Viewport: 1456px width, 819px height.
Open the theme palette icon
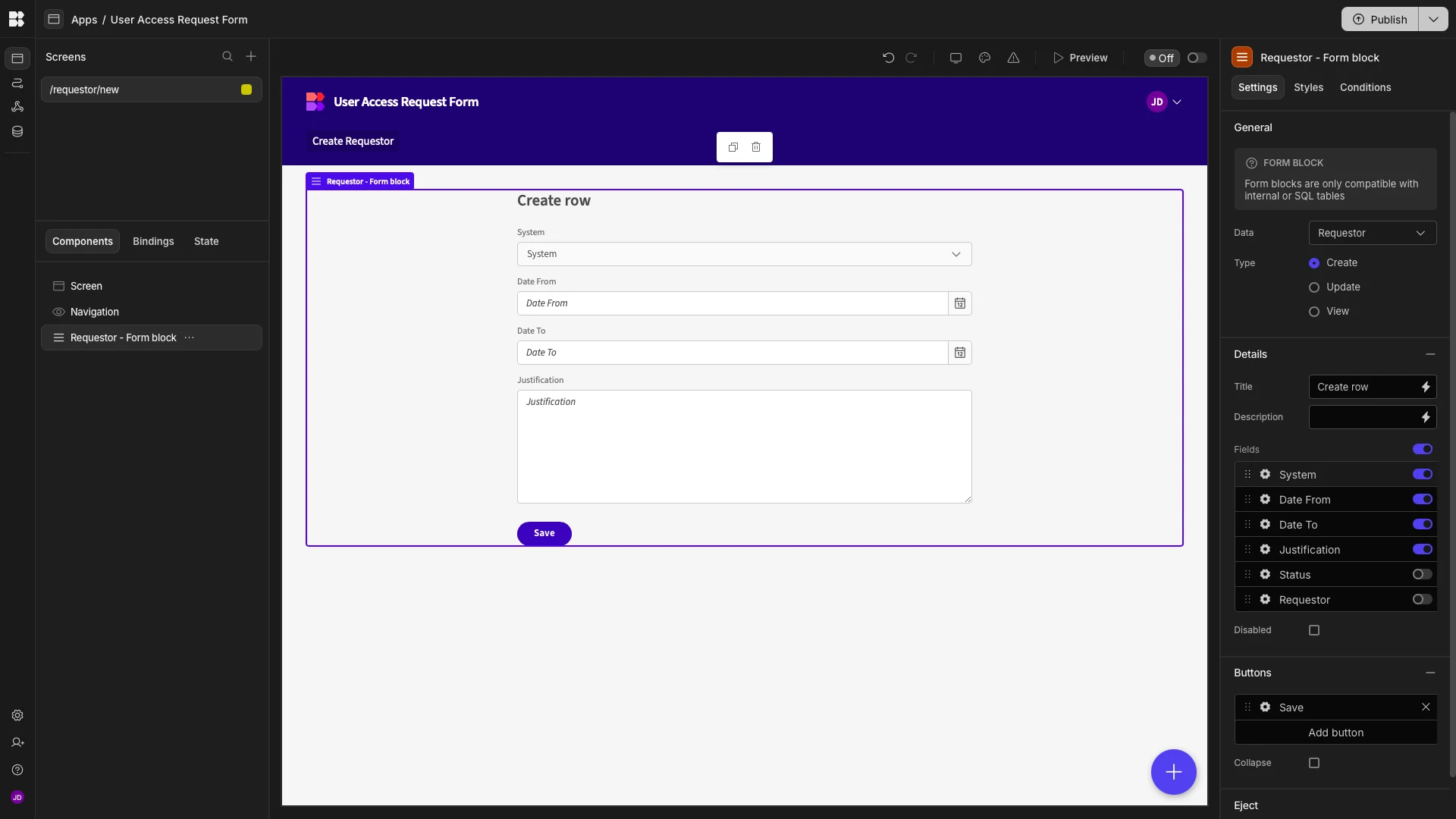(984, 57)
